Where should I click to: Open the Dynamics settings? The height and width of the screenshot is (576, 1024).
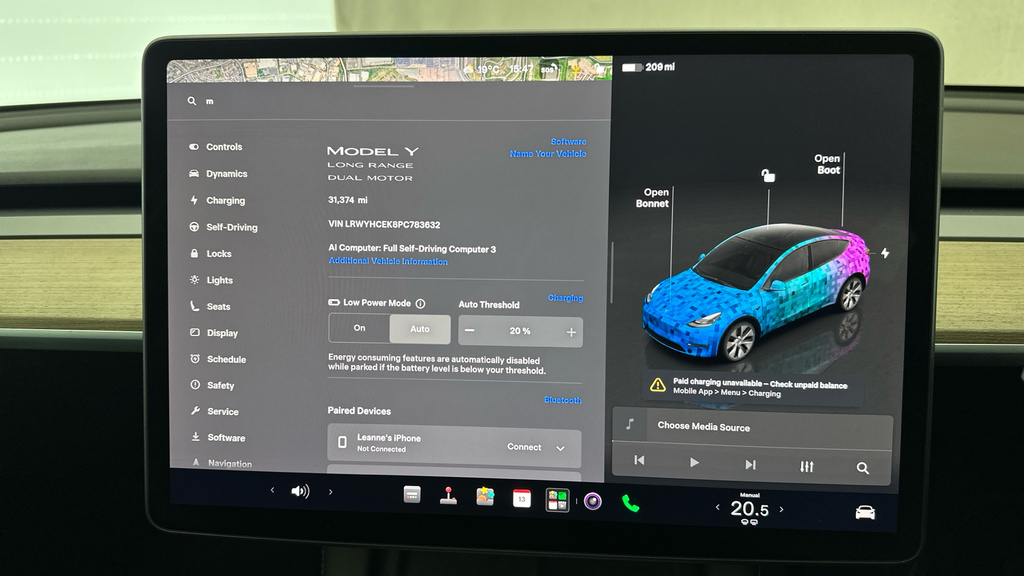click(219, 174)
